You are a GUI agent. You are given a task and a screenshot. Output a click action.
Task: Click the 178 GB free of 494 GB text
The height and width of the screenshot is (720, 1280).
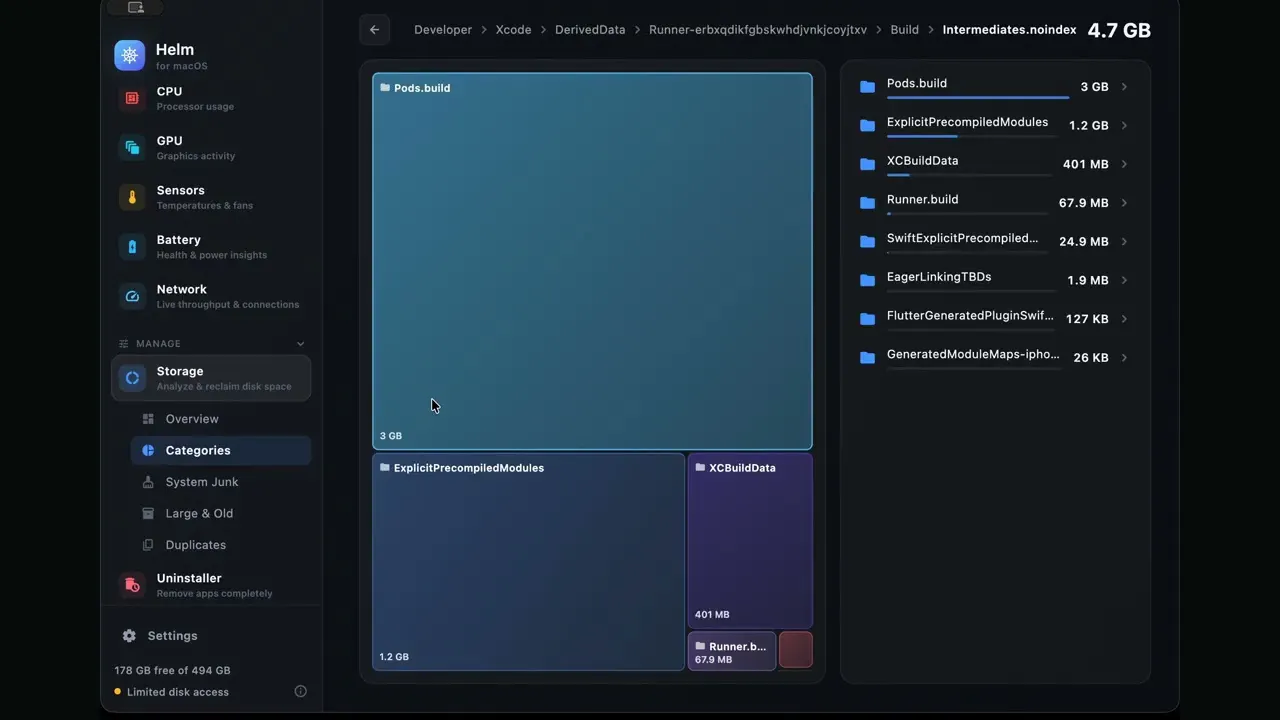point(172,670)
